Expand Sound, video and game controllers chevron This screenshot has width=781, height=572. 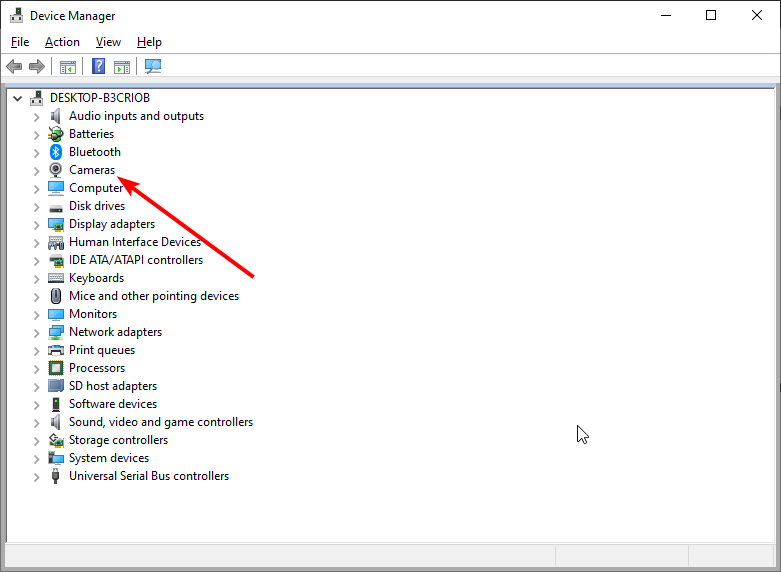click(36, 423)
